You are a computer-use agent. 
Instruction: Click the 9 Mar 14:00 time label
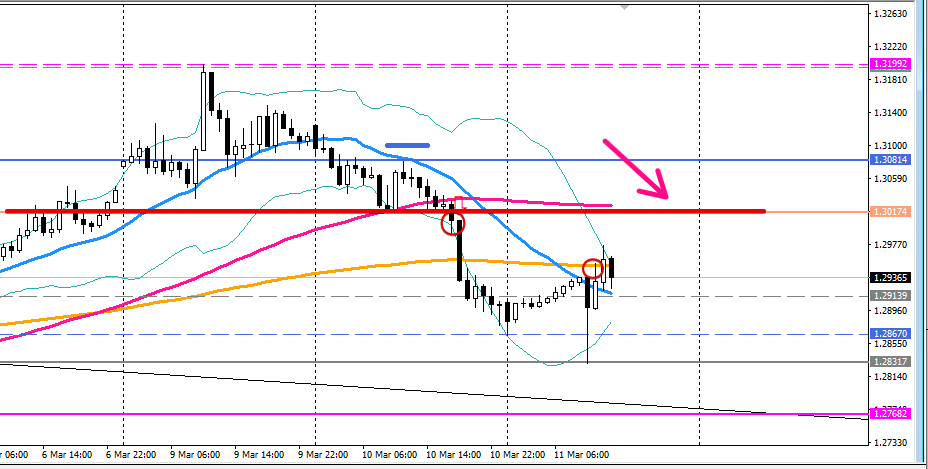click(259, 455)
